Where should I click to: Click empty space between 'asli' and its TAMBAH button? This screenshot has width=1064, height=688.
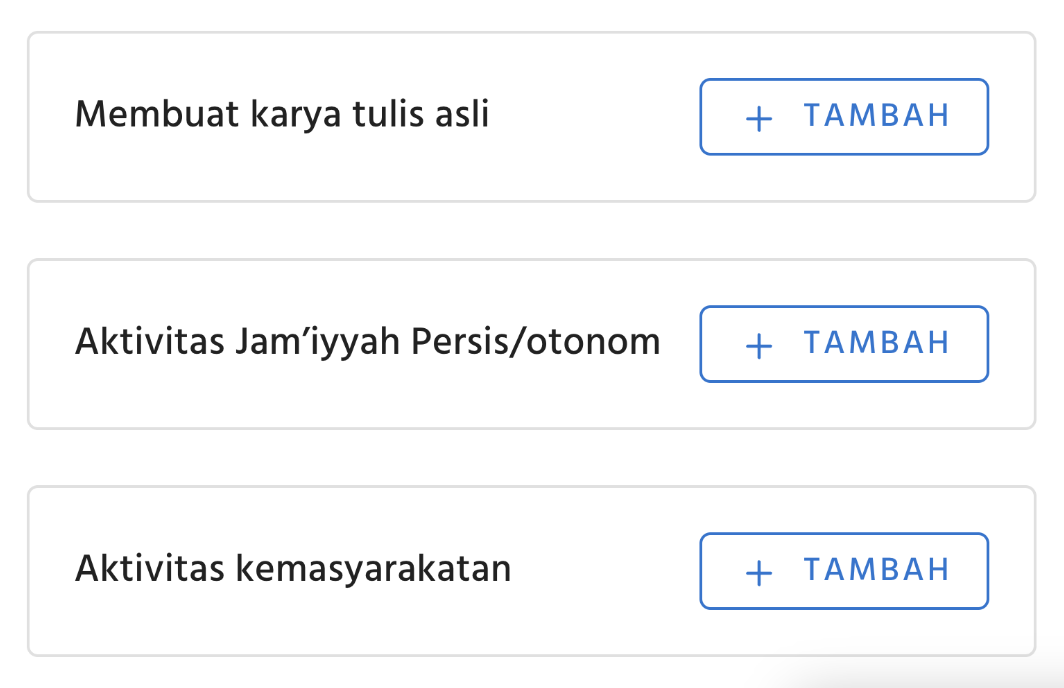pos(594,117)
